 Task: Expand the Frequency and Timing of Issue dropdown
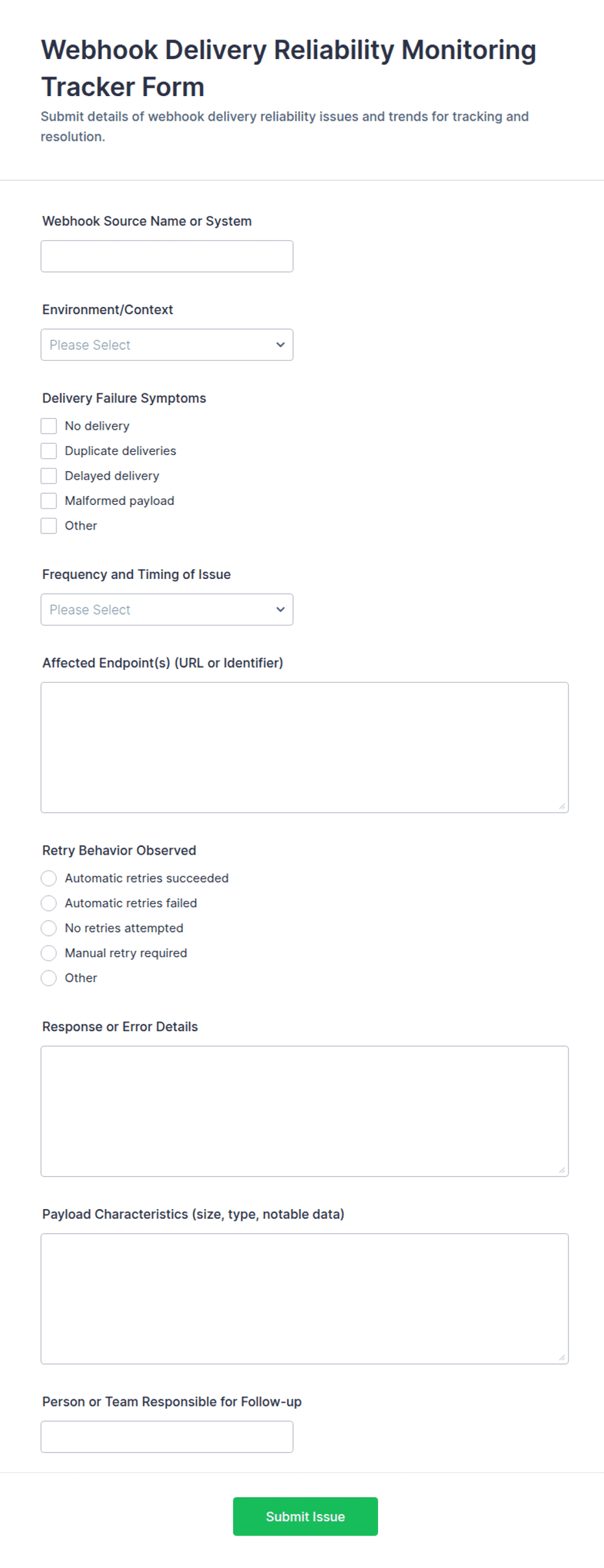point(167,609)
